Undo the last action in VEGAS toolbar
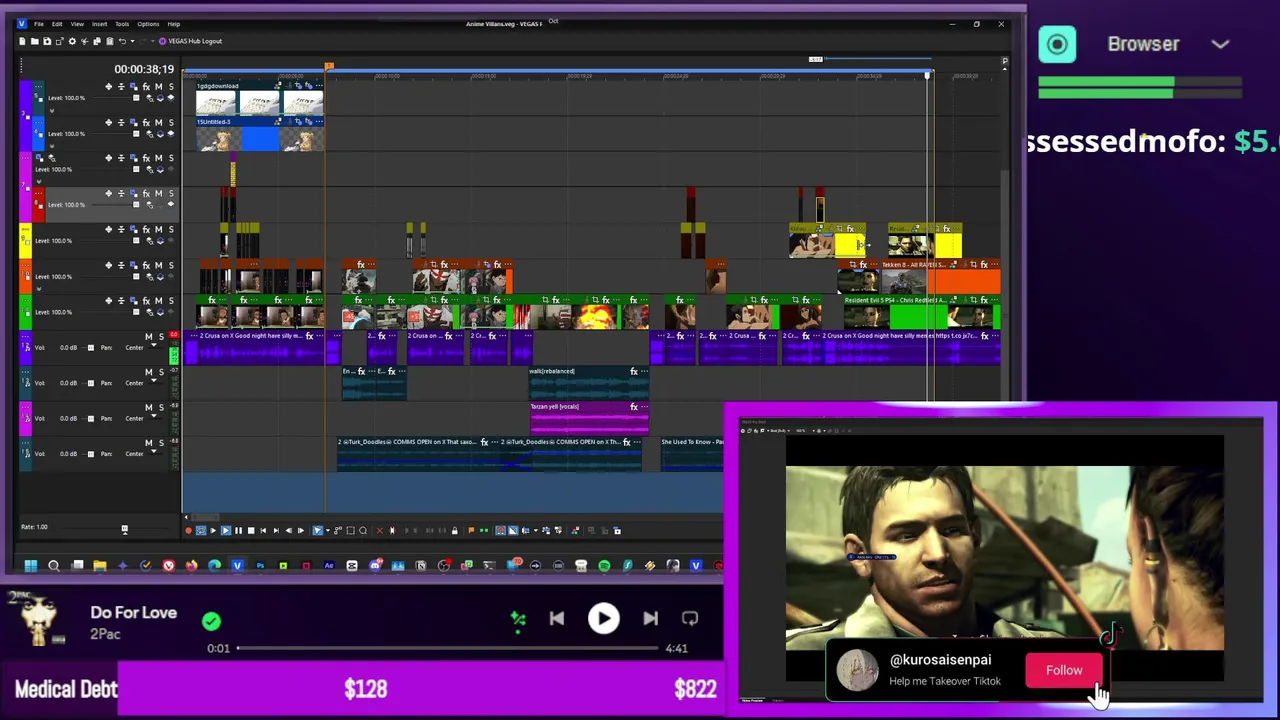This screenshot has height=720, width=1280. [x=122, y=41]
